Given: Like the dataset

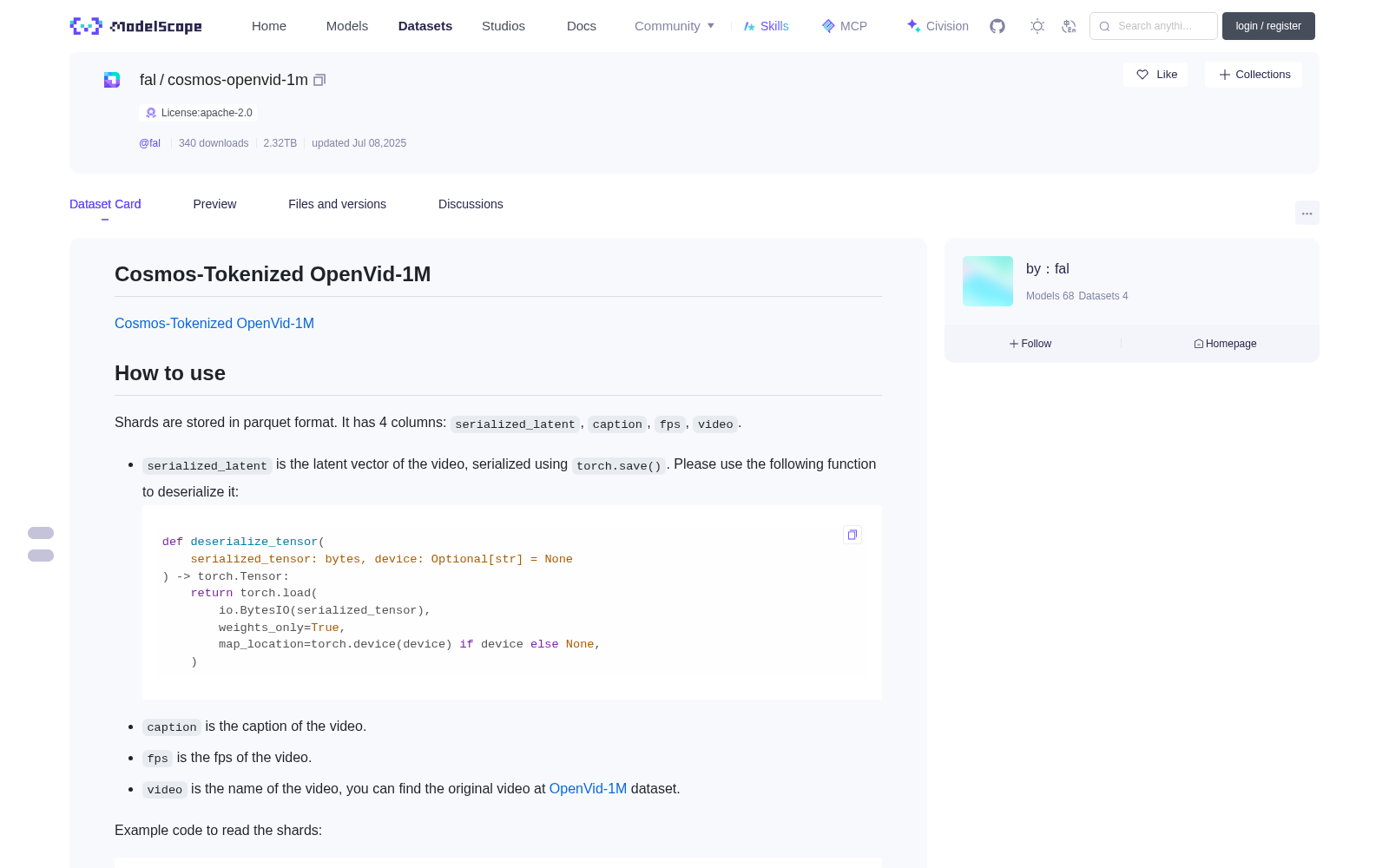Looking at the screenshot, I should 1155,75.
